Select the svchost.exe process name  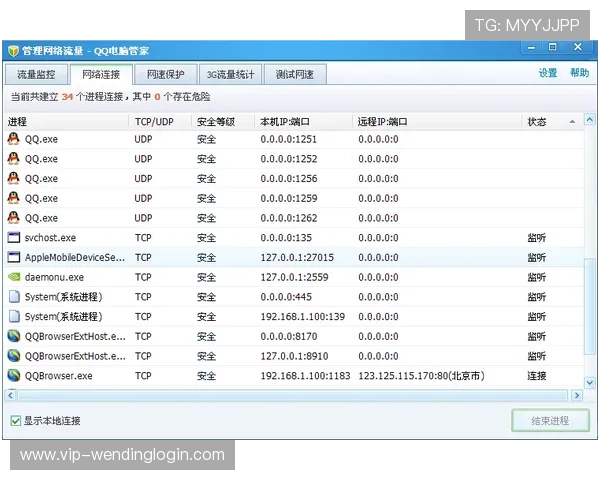(50, 238)
